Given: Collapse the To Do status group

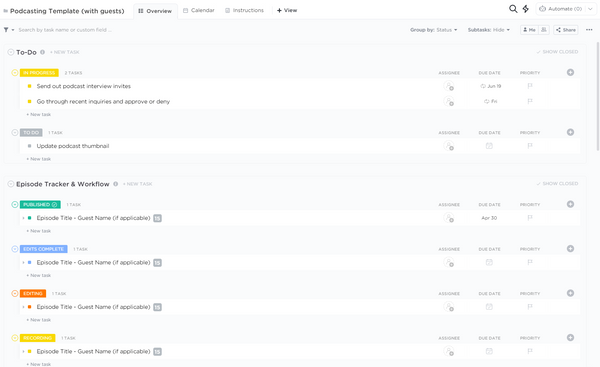Looking at the screenshot, I should [x=15, y=132].
